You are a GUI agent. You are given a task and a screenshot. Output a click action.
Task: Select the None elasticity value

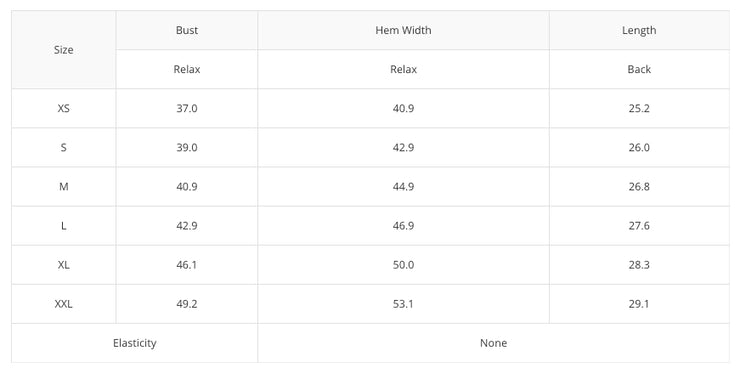(494, 343)
